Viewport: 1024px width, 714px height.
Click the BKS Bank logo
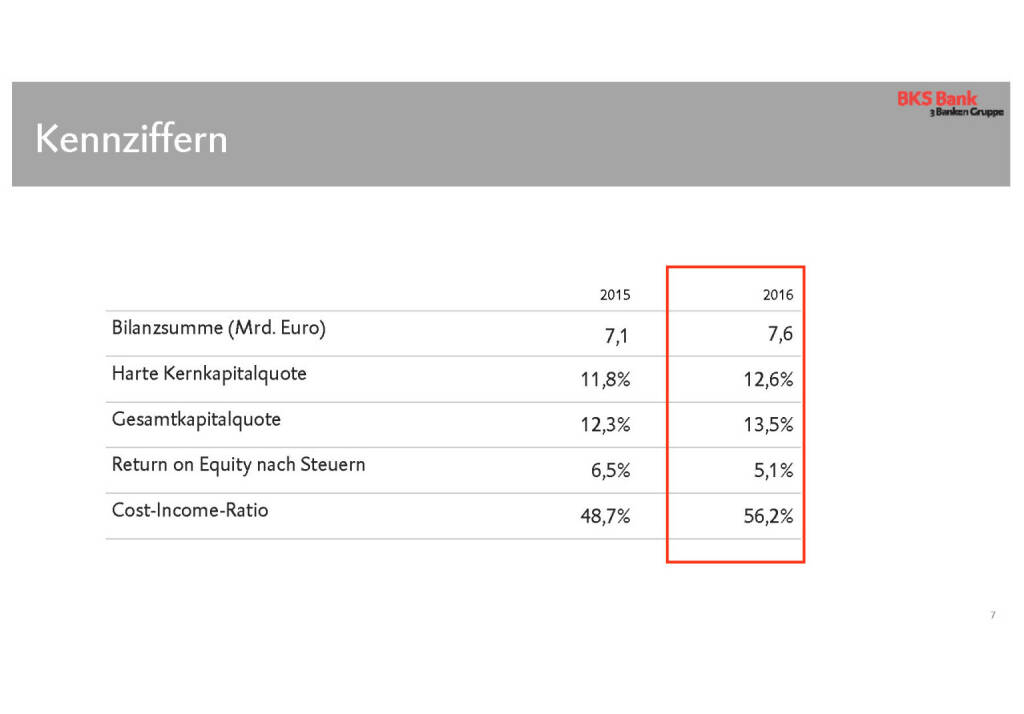tap(937, 98)
